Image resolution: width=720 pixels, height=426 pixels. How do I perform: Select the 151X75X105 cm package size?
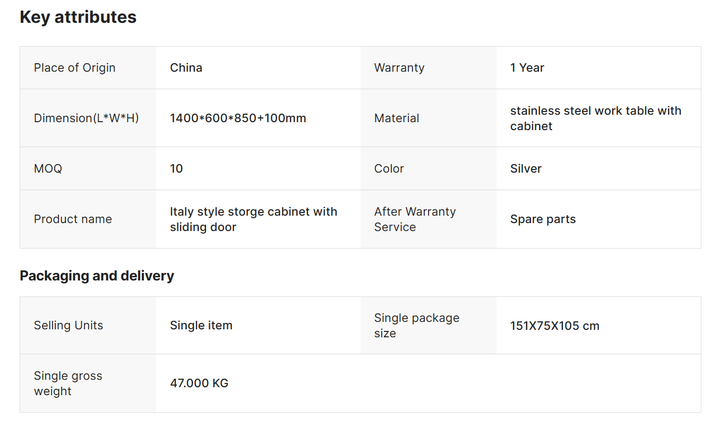click(x=555, y=326)
